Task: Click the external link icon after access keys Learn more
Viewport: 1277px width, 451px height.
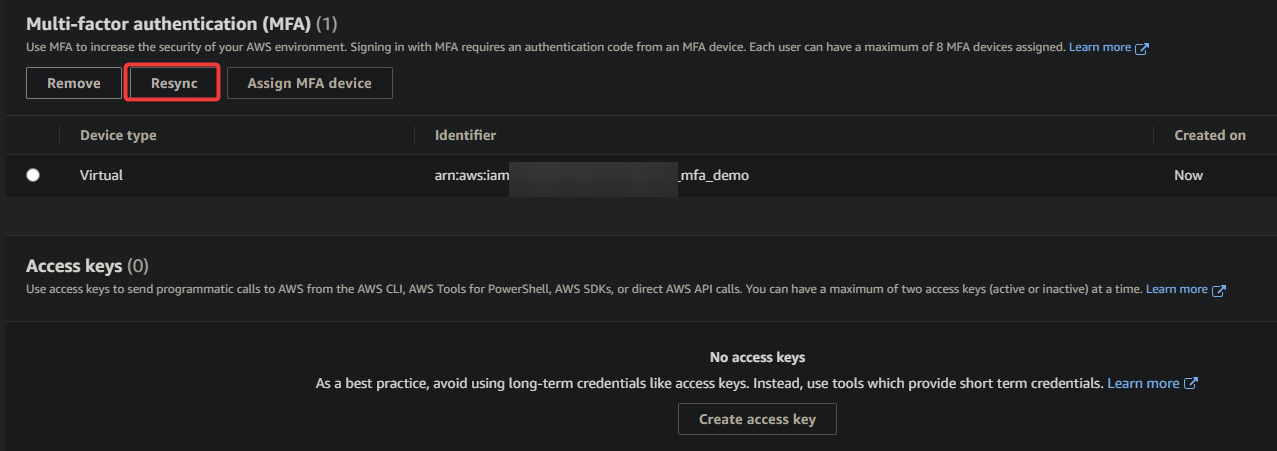Action: click(1219, 290)
